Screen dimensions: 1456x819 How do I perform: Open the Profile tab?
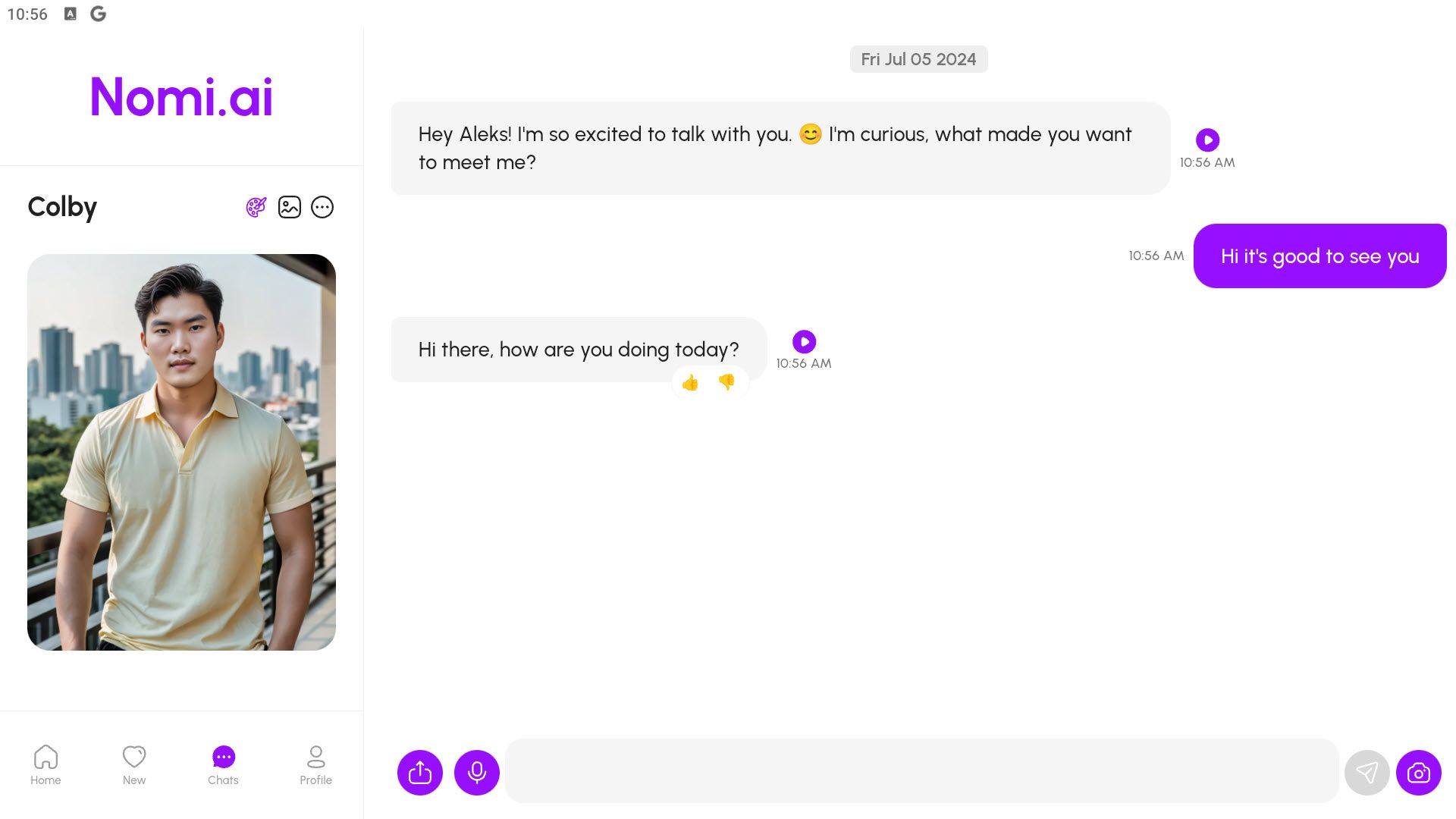pyautogui.click(x=315, y=764)
